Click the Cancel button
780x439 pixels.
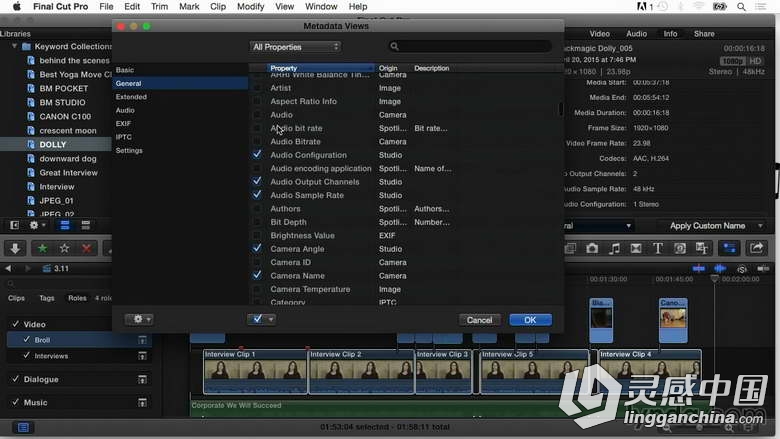(479, 320)
